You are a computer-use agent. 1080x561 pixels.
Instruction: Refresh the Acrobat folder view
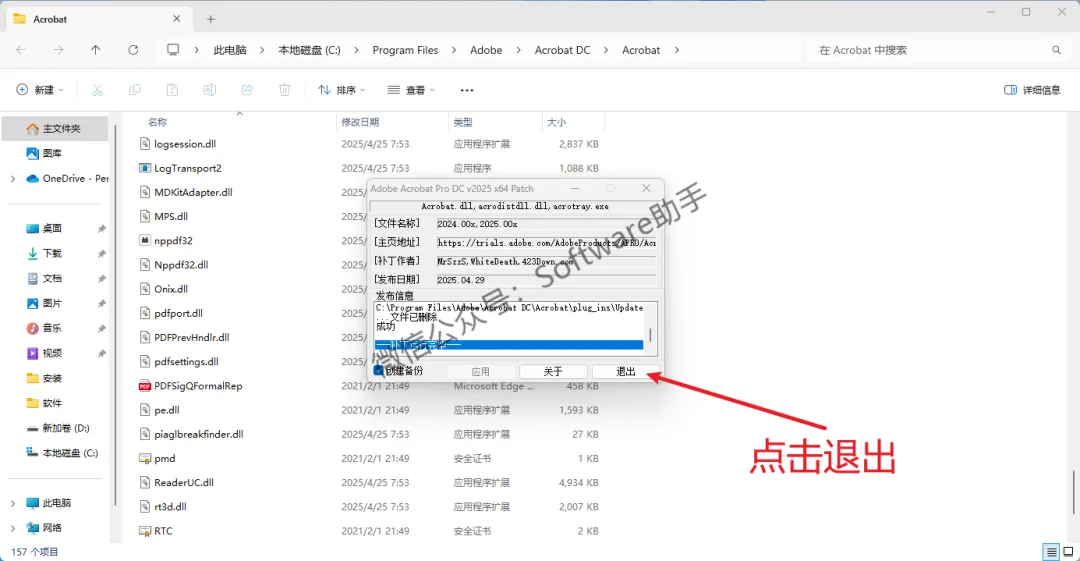(133, 50)
